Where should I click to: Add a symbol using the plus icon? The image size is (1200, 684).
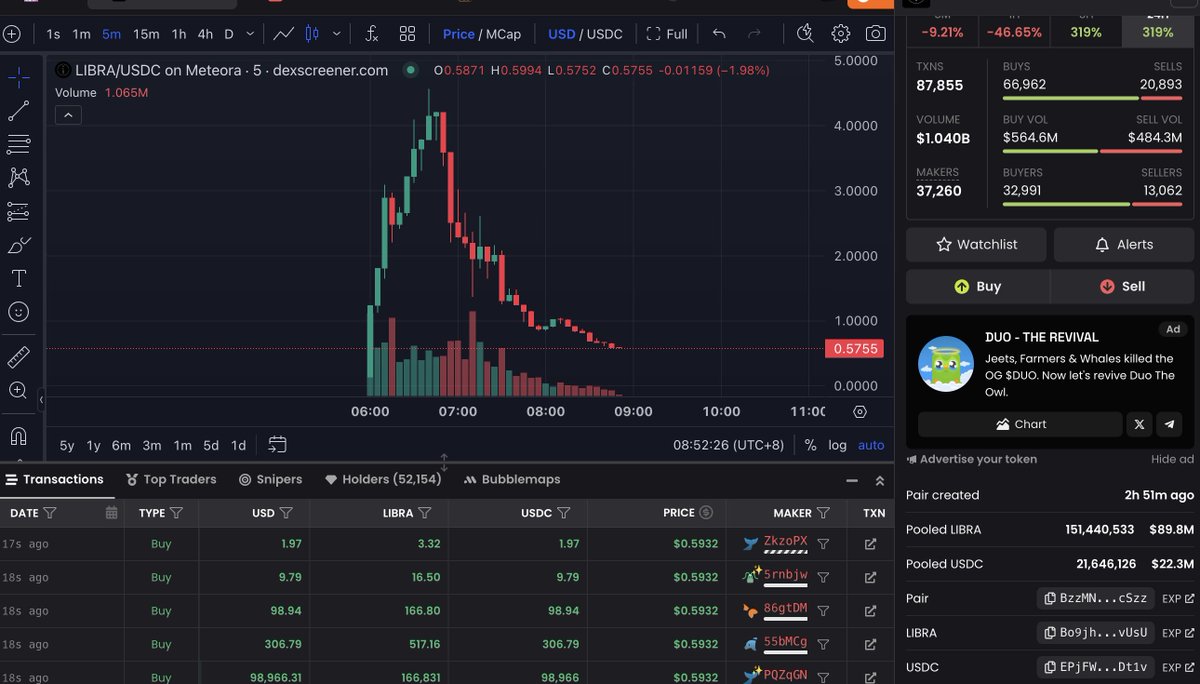point(11,34)
